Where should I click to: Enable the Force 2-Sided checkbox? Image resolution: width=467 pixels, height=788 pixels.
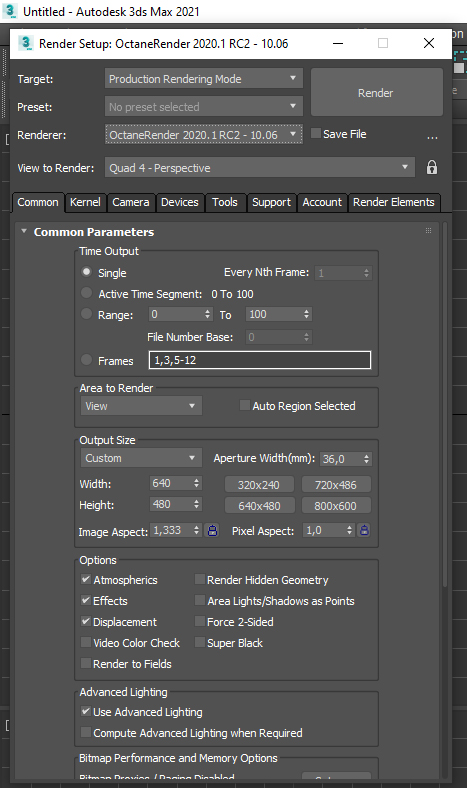pos(200,622)
